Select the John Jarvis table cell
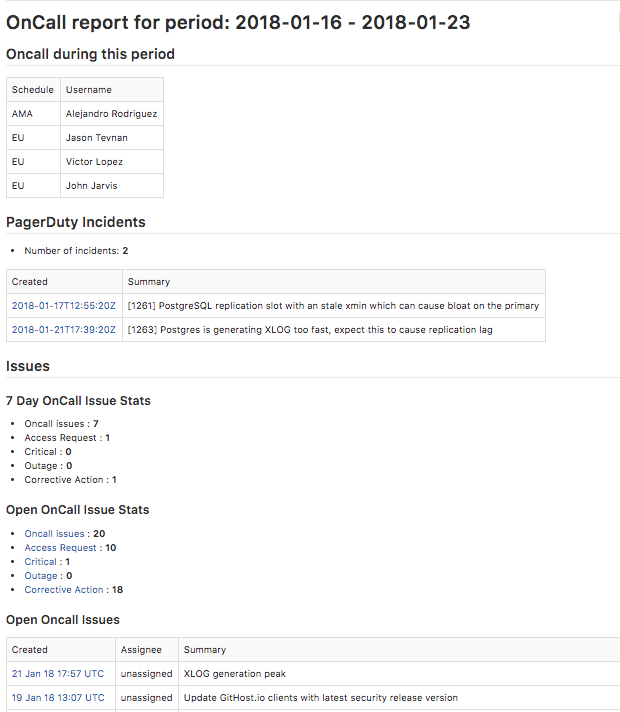The width and height of the screenshot is (620, 712). click(112, 186)
